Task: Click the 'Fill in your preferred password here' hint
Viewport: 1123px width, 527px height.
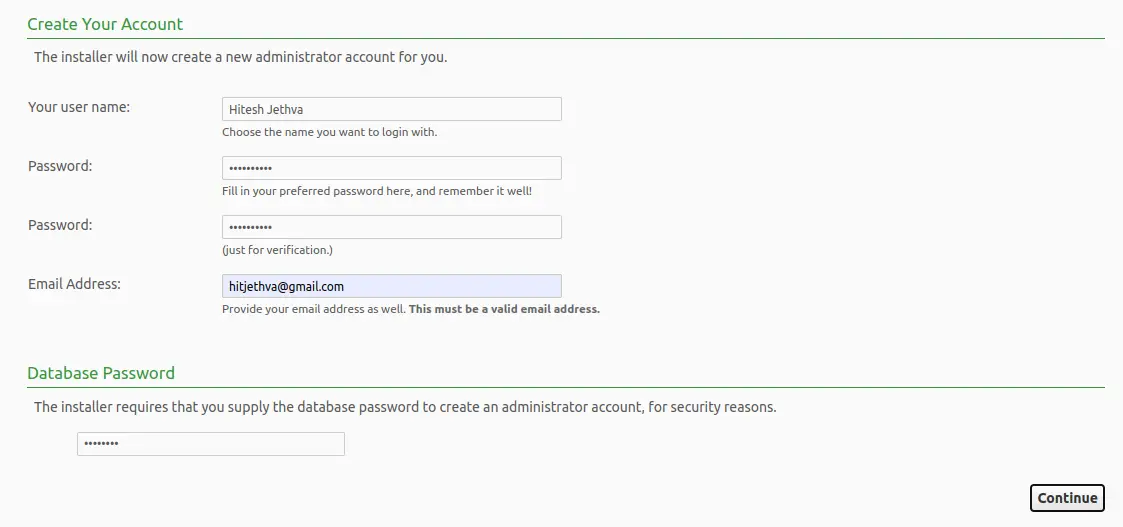Action: tap(377, 191)
